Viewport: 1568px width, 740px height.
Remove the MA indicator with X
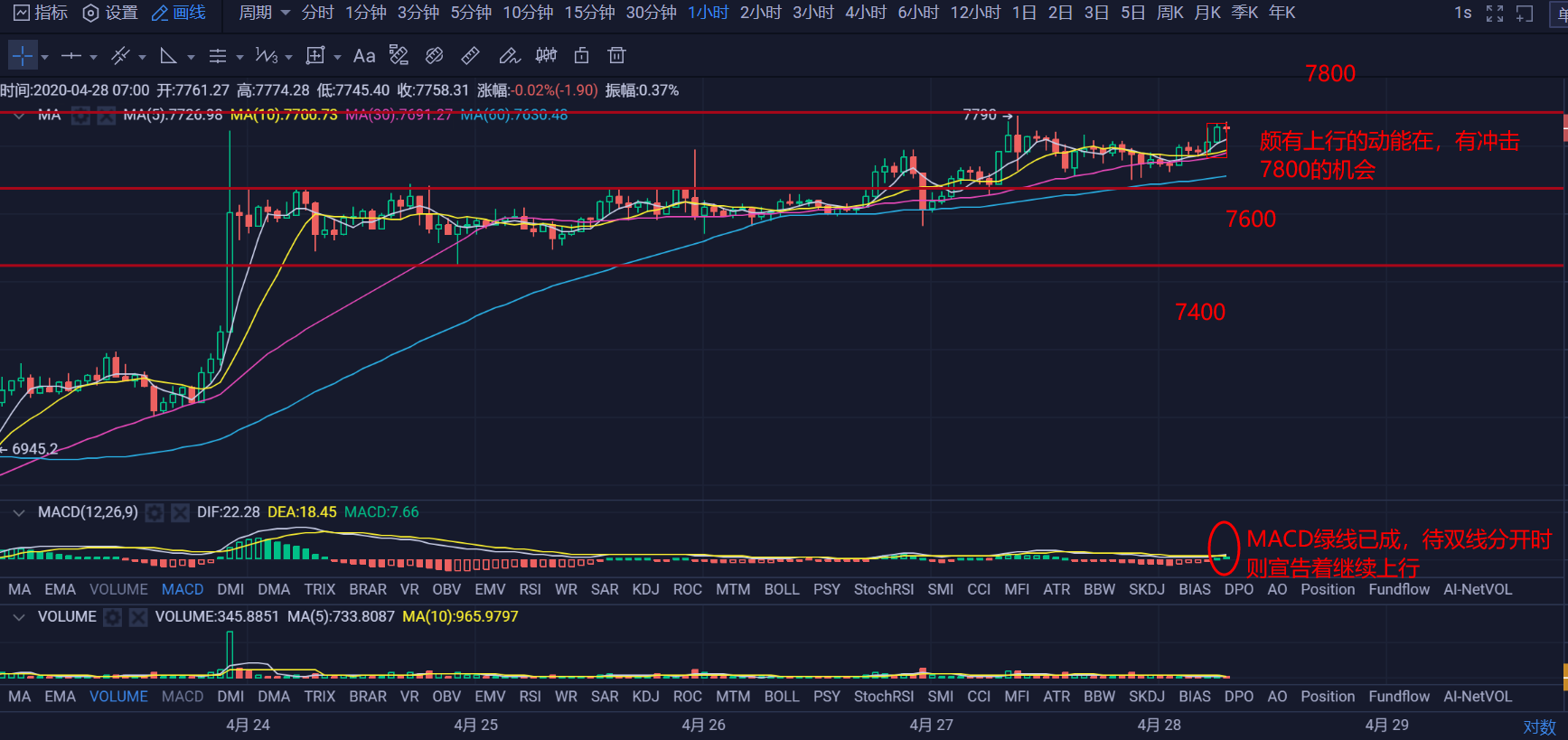[106, 115]
